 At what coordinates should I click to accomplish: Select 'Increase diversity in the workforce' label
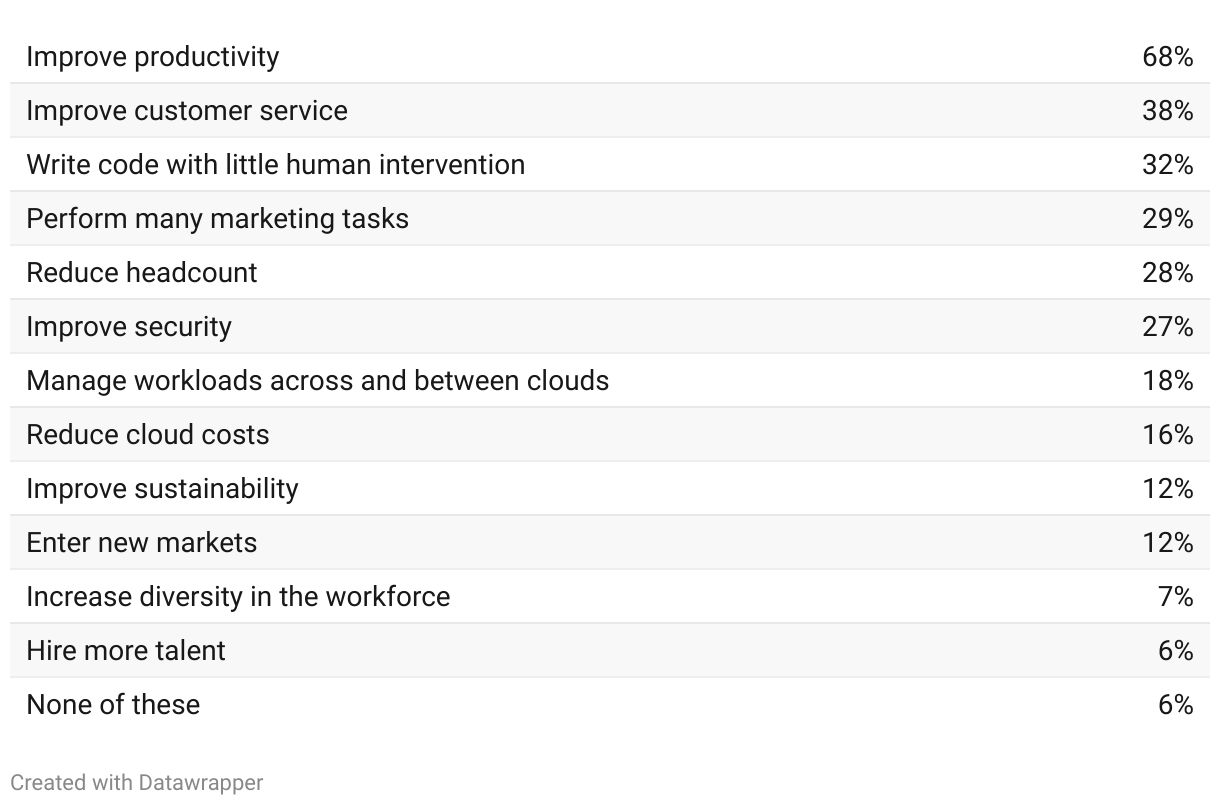coord(238,597)
